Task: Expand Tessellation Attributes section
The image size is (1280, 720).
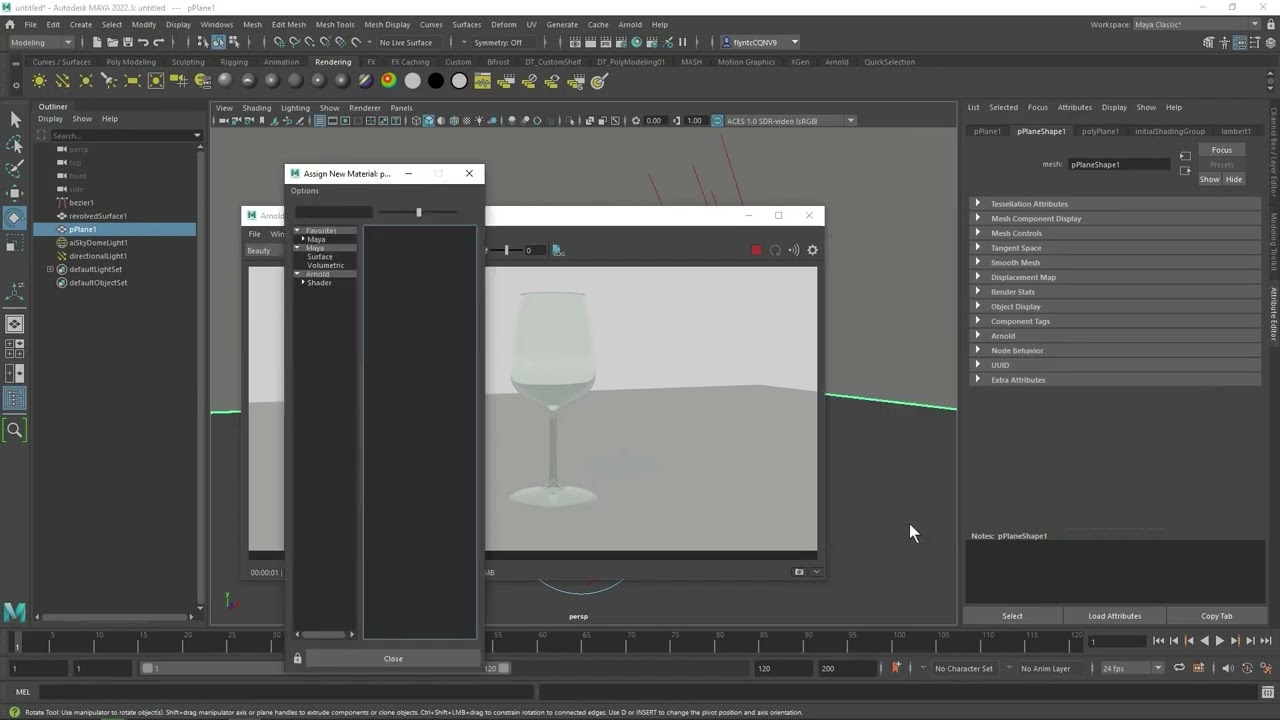Action: click(1115, 204)
